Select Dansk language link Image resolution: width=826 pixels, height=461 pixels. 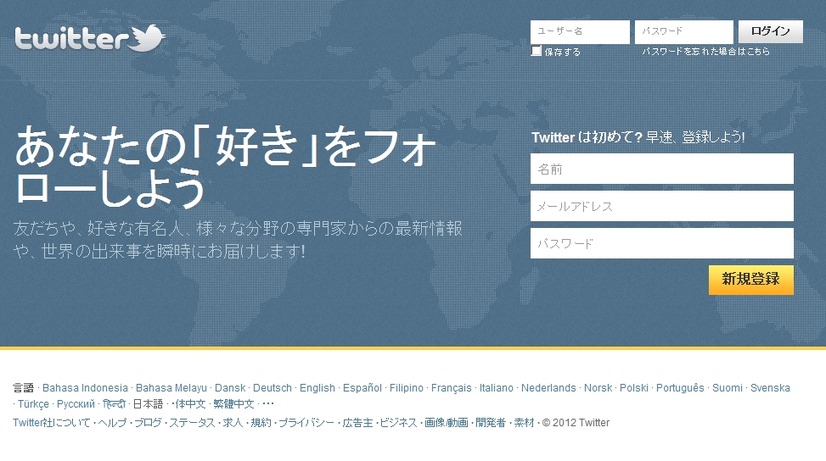230,388
